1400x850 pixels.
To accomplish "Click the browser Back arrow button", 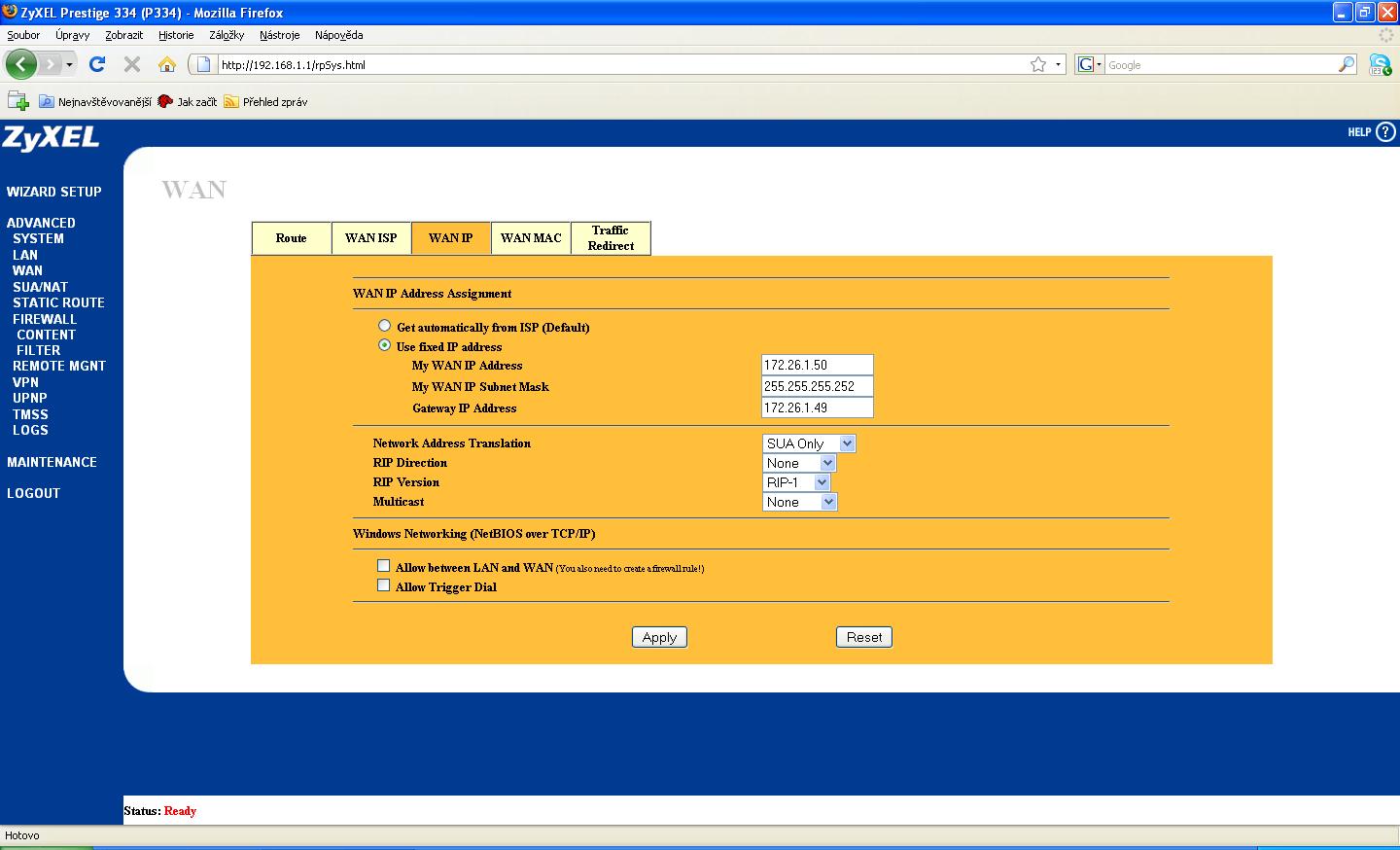I will [x=20, y=65].
